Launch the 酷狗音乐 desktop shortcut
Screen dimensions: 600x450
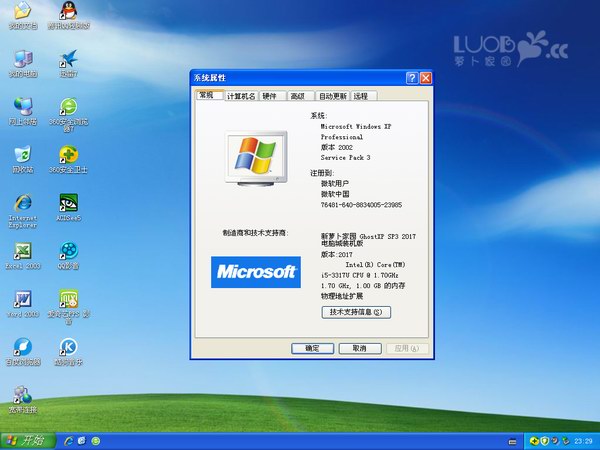pyautogui.click(x=68, y=347)
